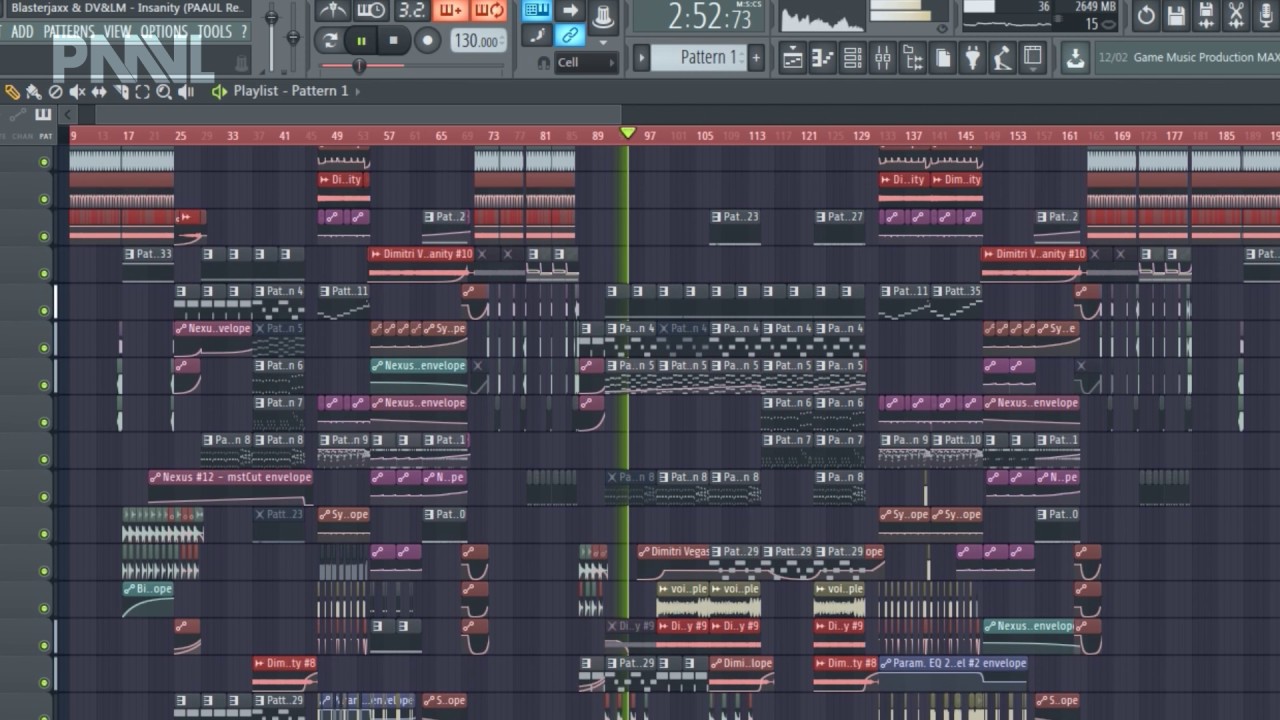
Task: Open the Piano roll view
Action: click(822, 58)
